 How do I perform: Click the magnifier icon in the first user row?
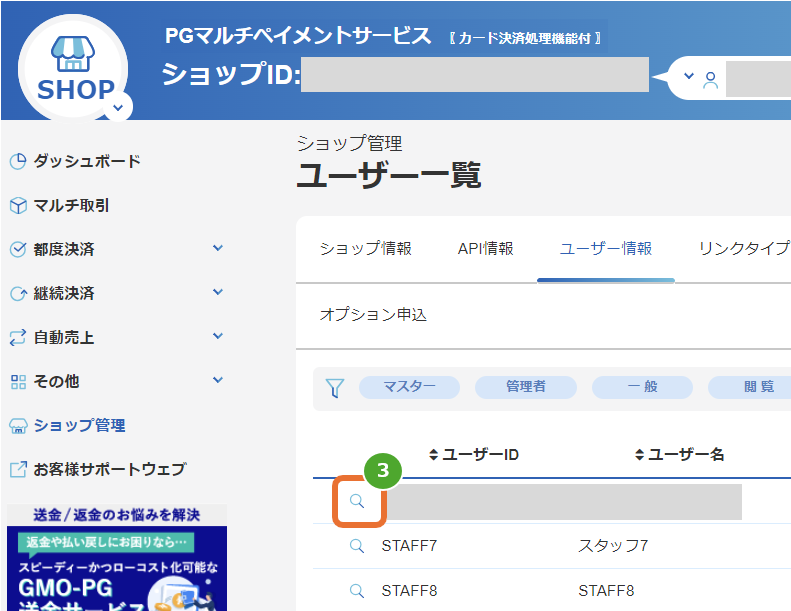point(357,501)
